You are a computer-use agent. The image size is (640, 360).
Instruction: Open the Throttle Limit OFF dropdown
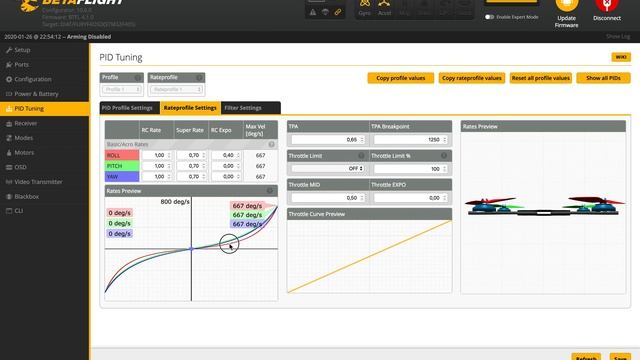(x=328, y=169)
